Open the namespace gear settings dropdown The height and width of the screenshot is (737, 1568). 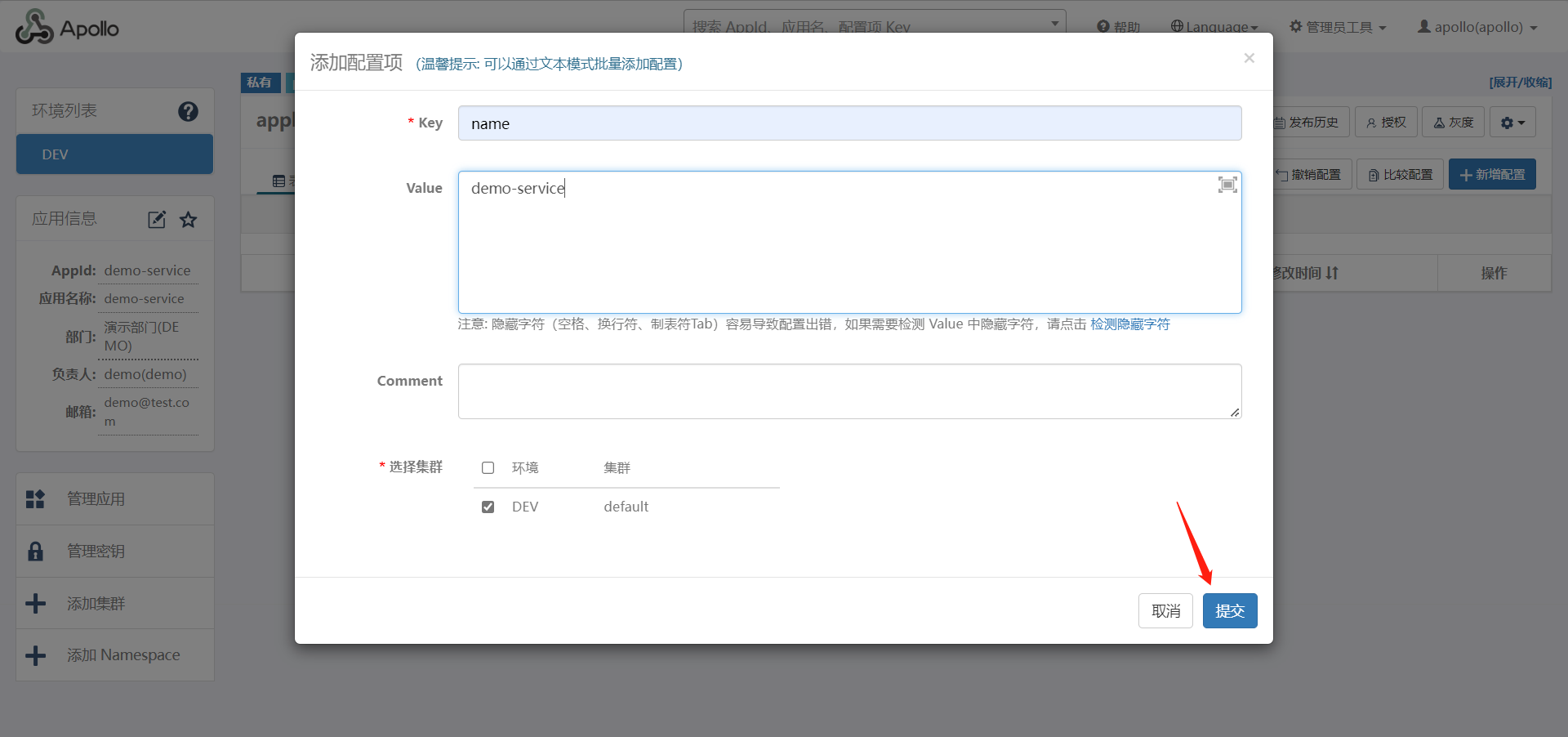tap(1512, 123)
